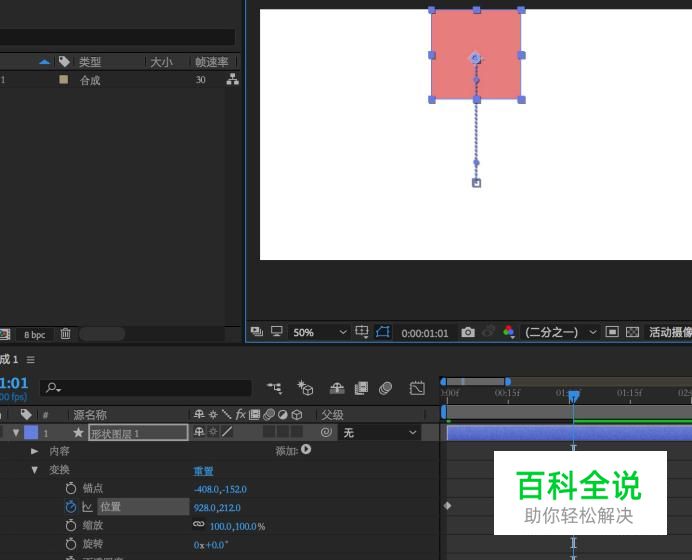Click the 0:00:01:01 current time display

click(x=425, y=333)
